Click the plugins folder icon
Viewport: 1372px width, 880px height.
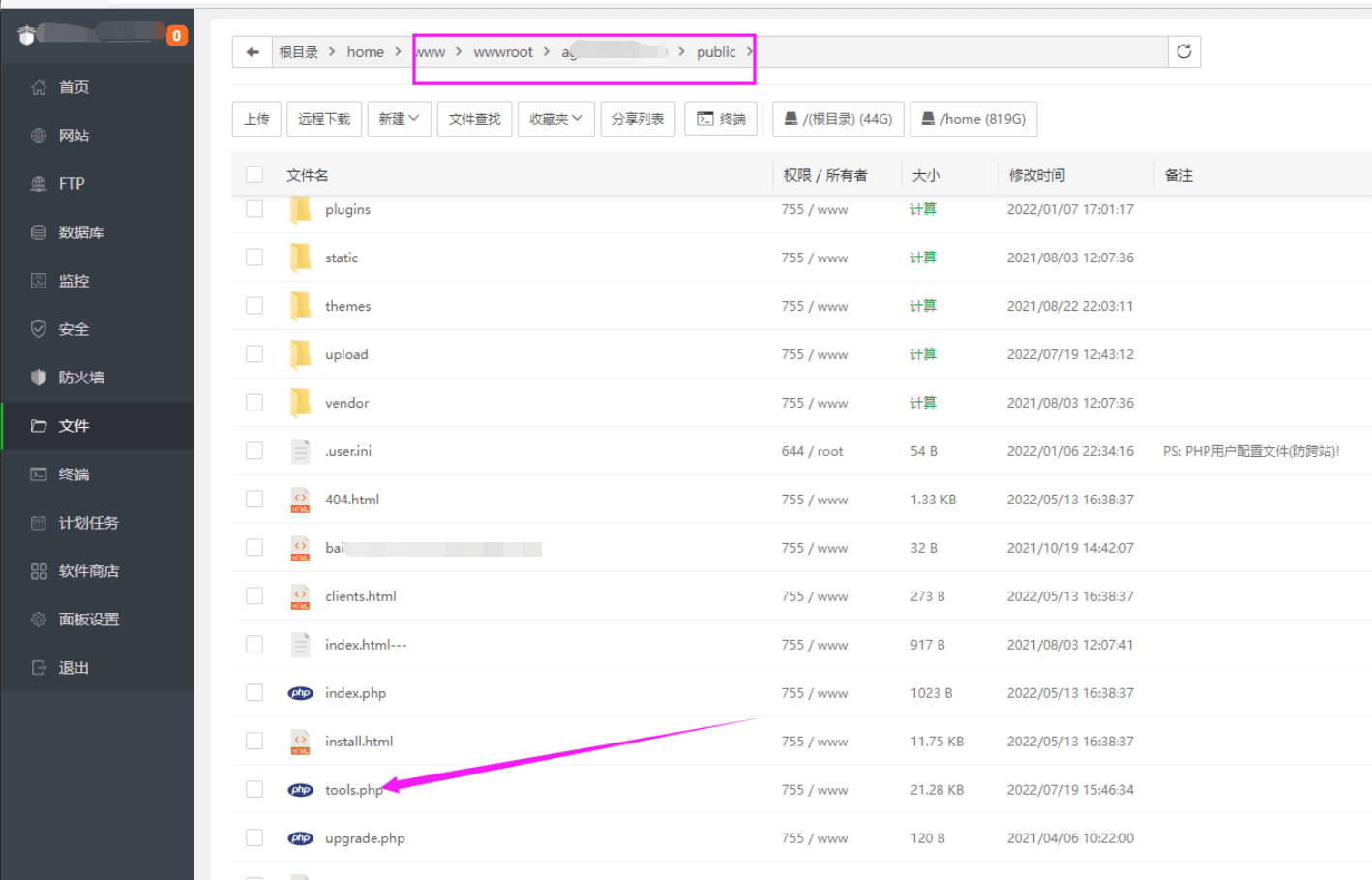(x=301, y=209)
